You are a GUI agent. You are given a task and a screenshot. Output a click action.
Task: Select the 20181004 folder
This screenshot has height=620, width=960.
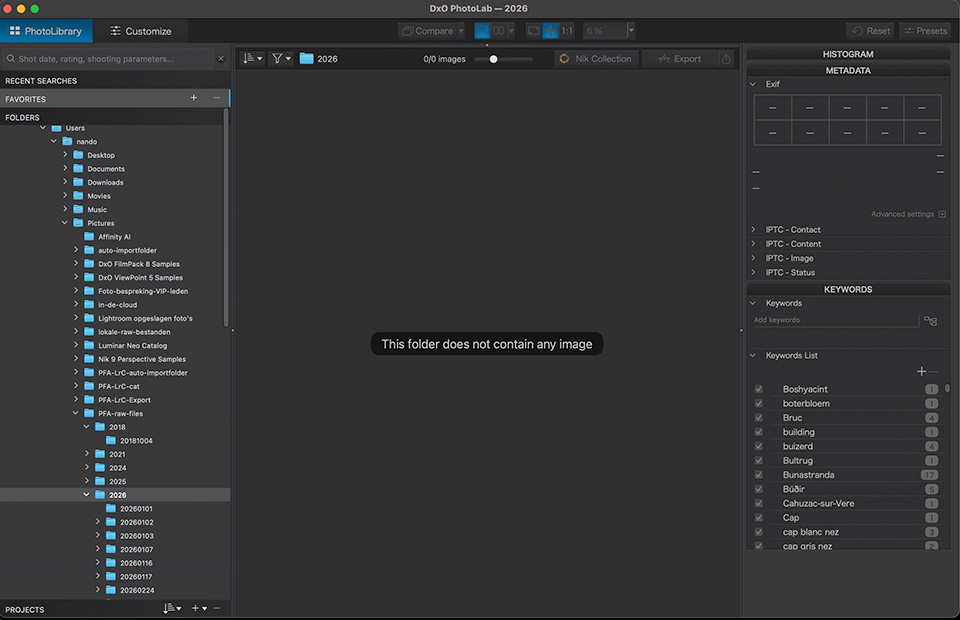pos(136,441)
